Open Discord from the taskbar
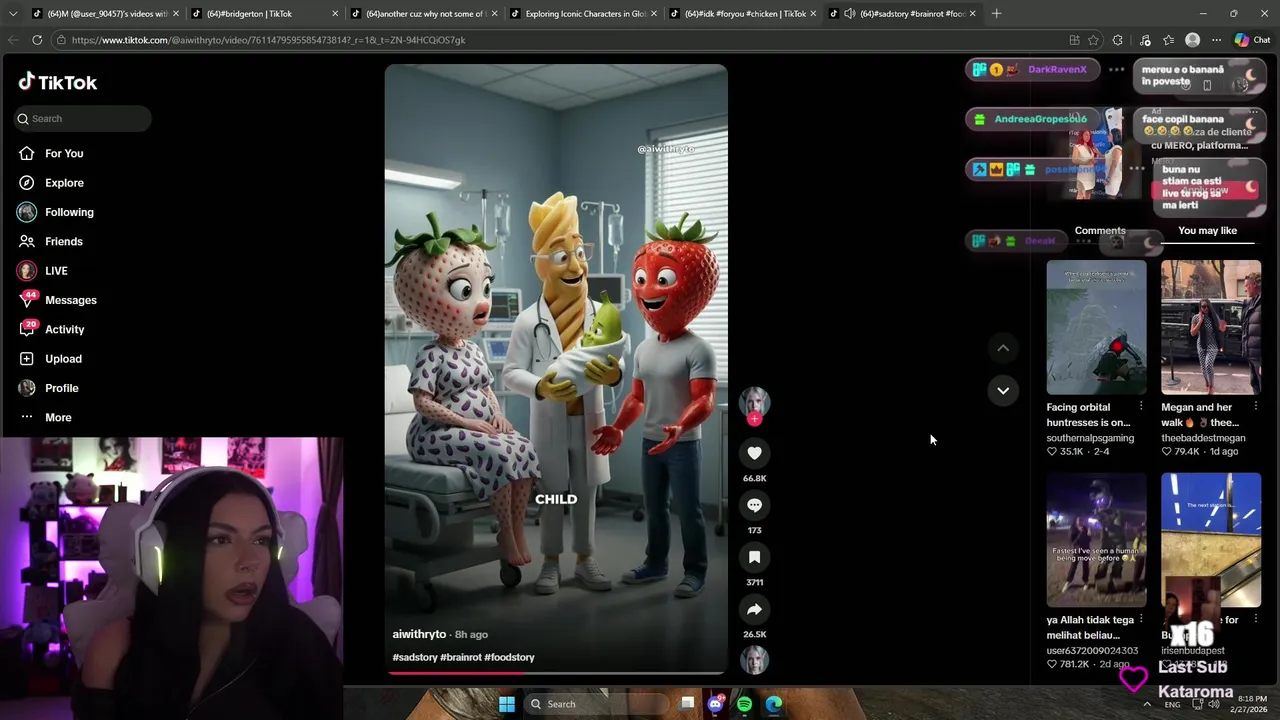 715,704
